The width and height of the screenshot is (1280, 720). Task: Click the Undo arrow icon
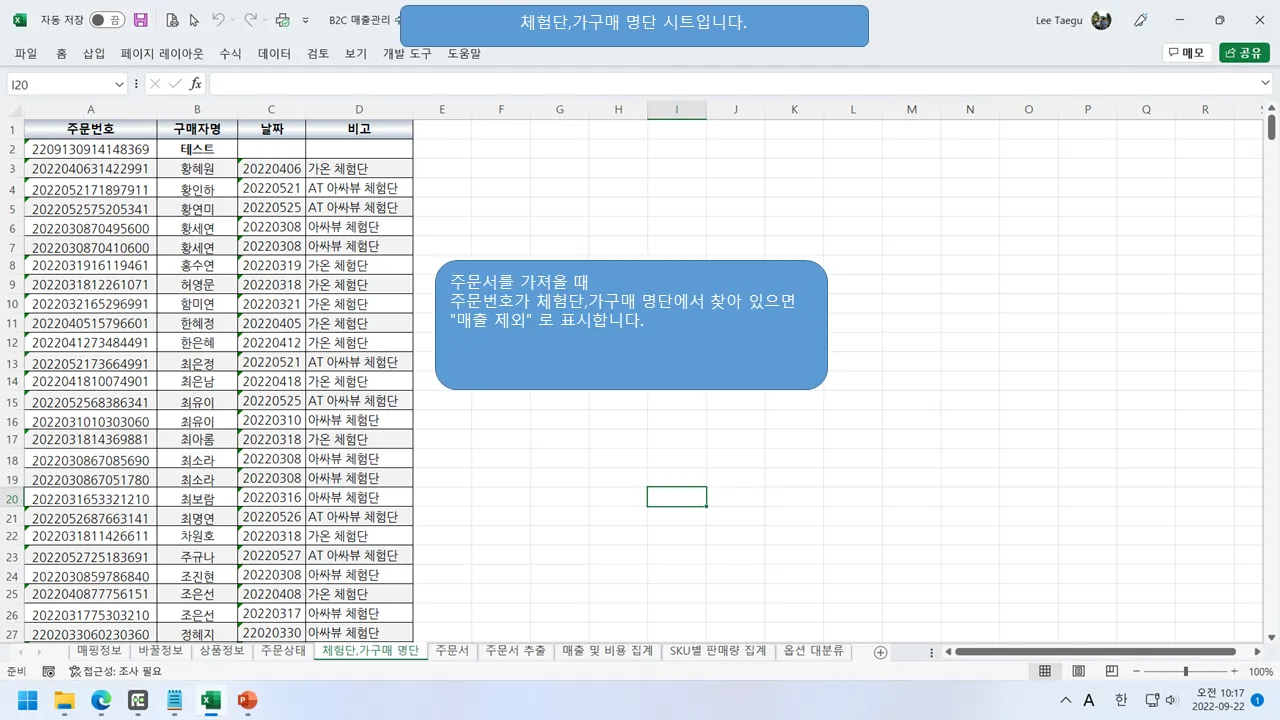[218, 20]
